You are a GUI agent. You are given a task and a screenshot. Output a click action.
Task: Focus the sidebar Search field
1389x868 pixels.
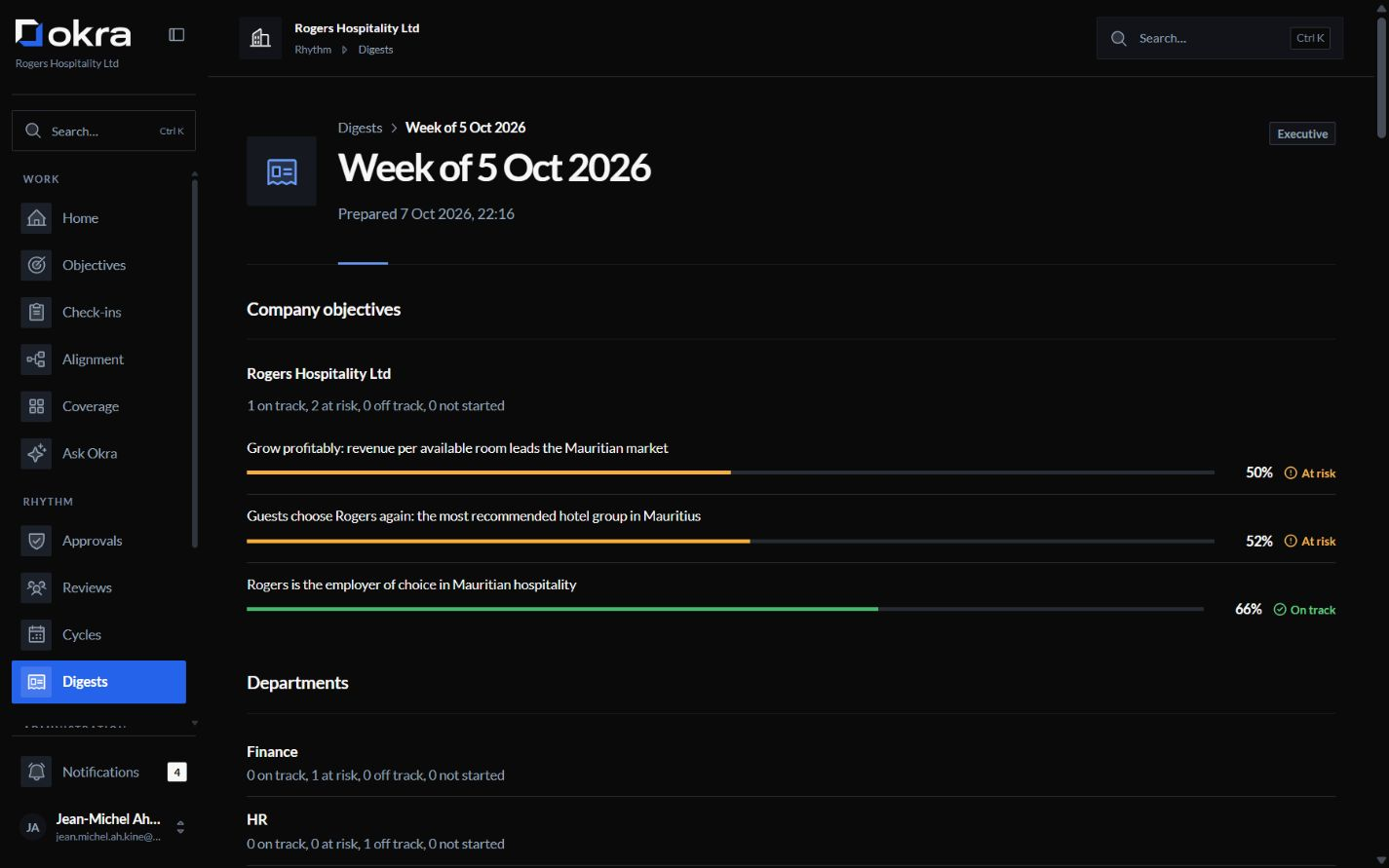pyautogui.click(x=103, y=131)
